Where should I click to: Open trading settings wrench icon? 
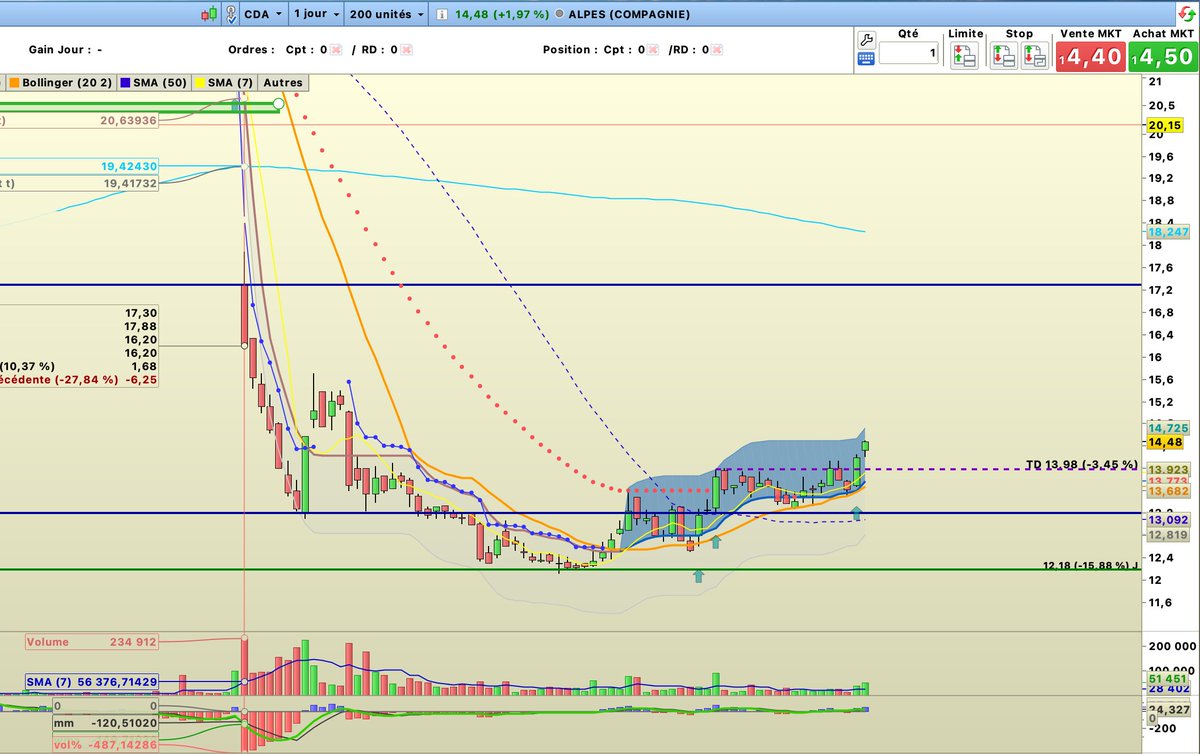pos(866,40)
